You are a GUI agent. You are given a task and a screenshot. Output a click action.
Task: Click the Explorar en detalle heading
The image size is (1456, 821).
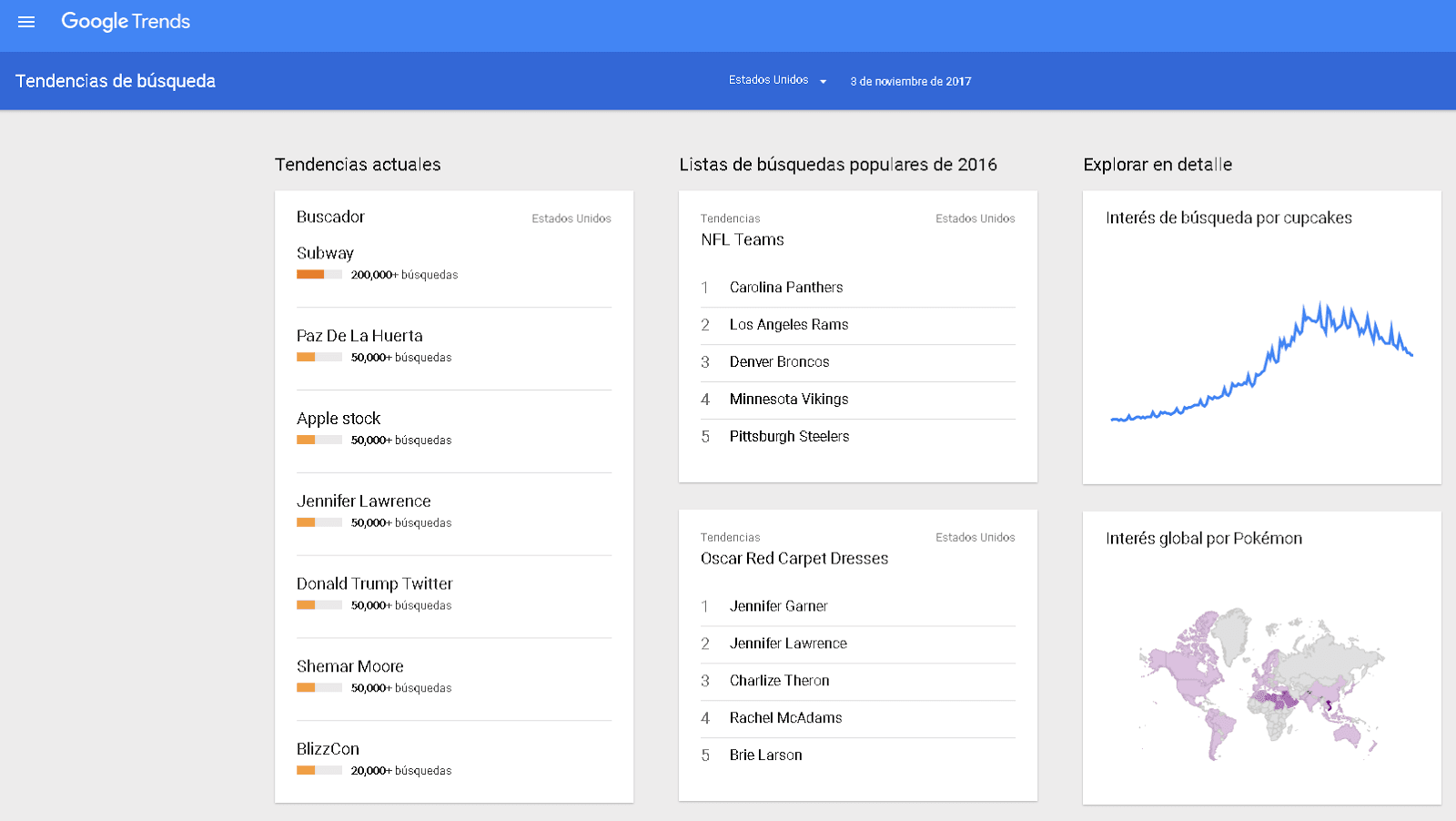click(1158, 165)
